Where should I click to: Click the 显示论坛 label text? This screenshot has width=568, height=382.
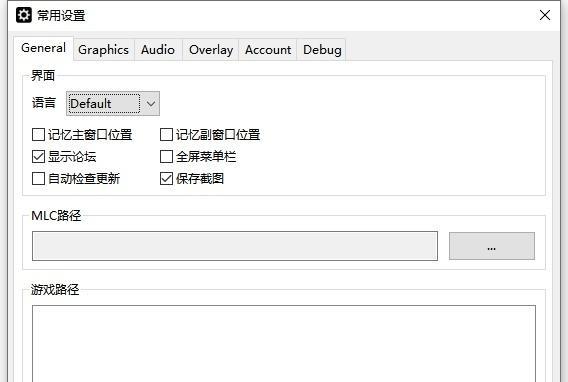click(x=72, y=156)
